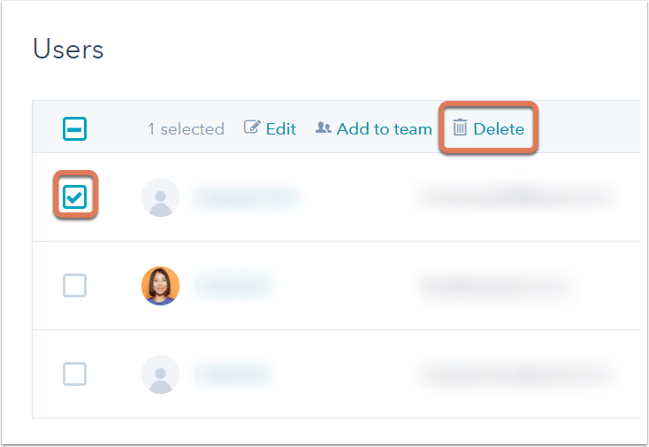Click the pencil Edit icon
This screenshot has height=447, width=649.
point(252,127)
